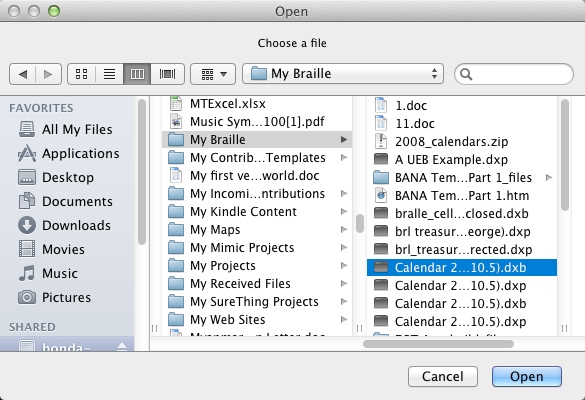
Task: Select A UEB Example.dxp file icon
Action: tap(381, 159)
